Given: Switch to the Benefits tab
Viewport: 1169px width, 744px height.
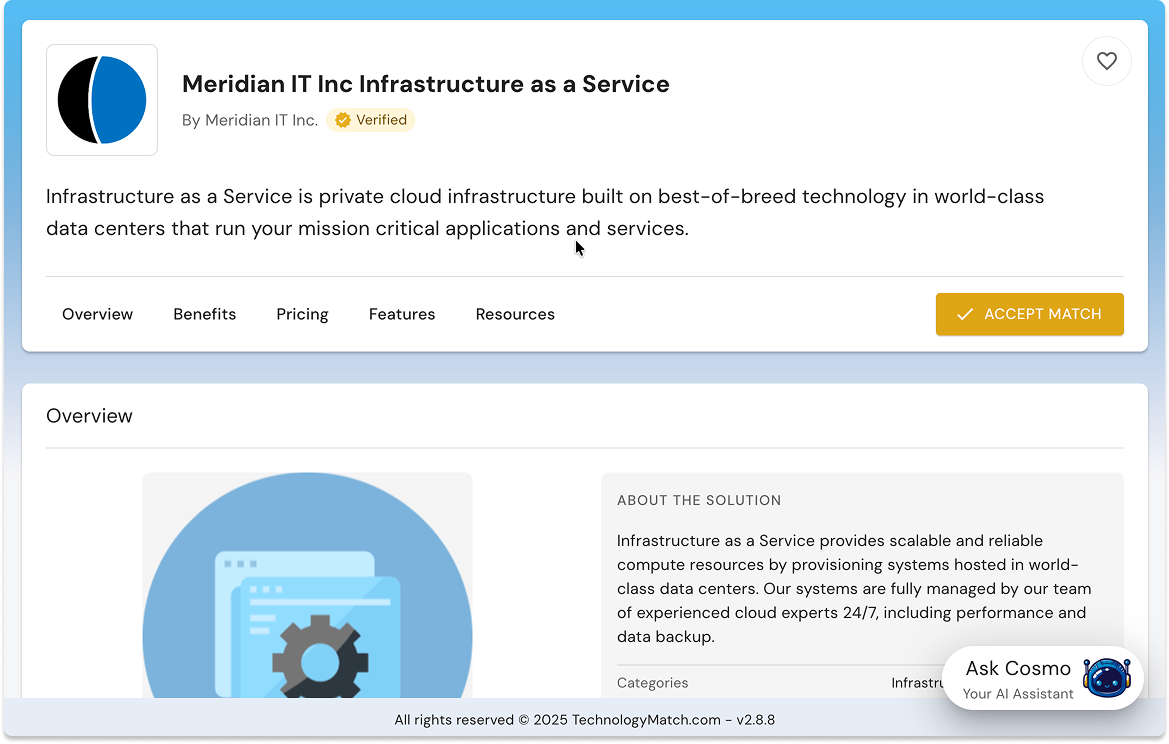Looking at the screenshot, I should 205,314.
